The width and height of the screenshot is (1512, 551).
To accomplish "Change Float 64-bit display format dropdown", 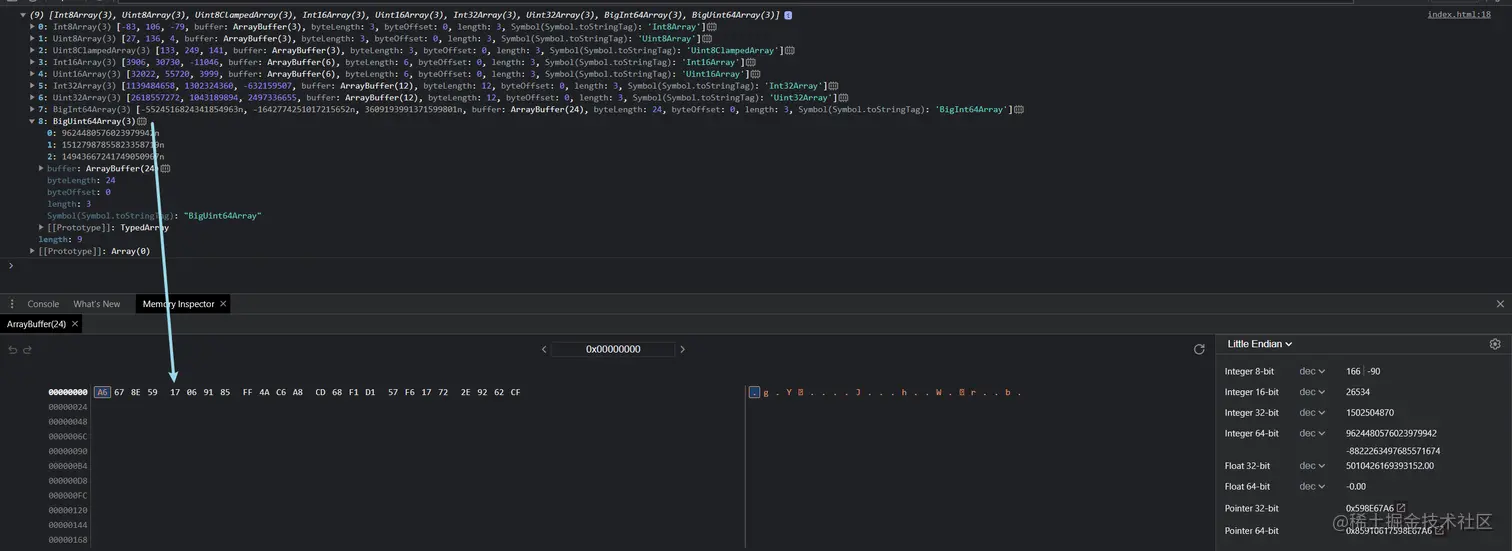I will coord(1312,487).
